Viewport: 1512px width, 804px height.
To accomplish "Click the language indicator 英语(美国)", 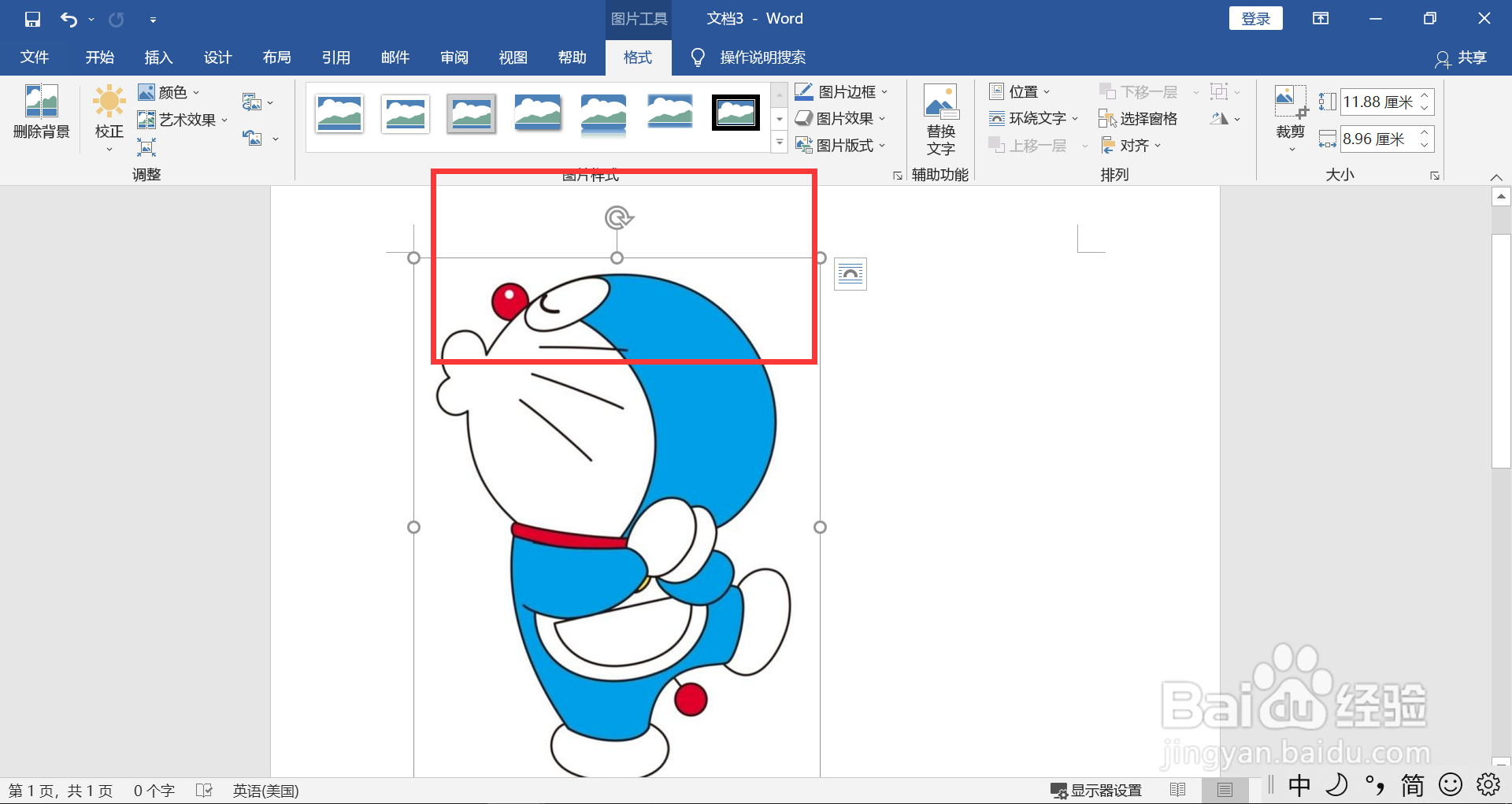I will (265, 791).
